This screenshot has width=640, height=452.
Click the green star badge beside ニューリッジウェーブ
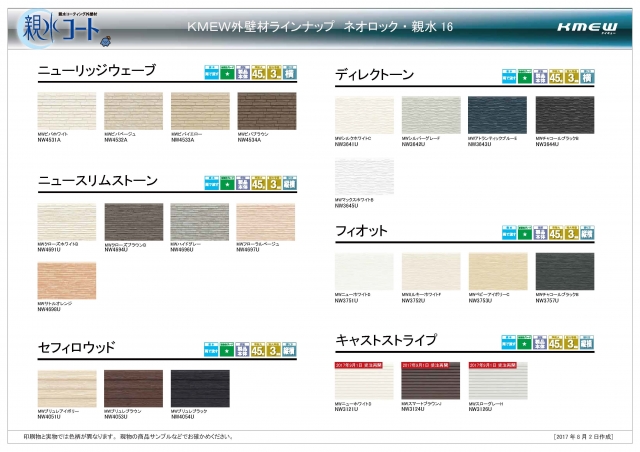click(x=227, y=72)
